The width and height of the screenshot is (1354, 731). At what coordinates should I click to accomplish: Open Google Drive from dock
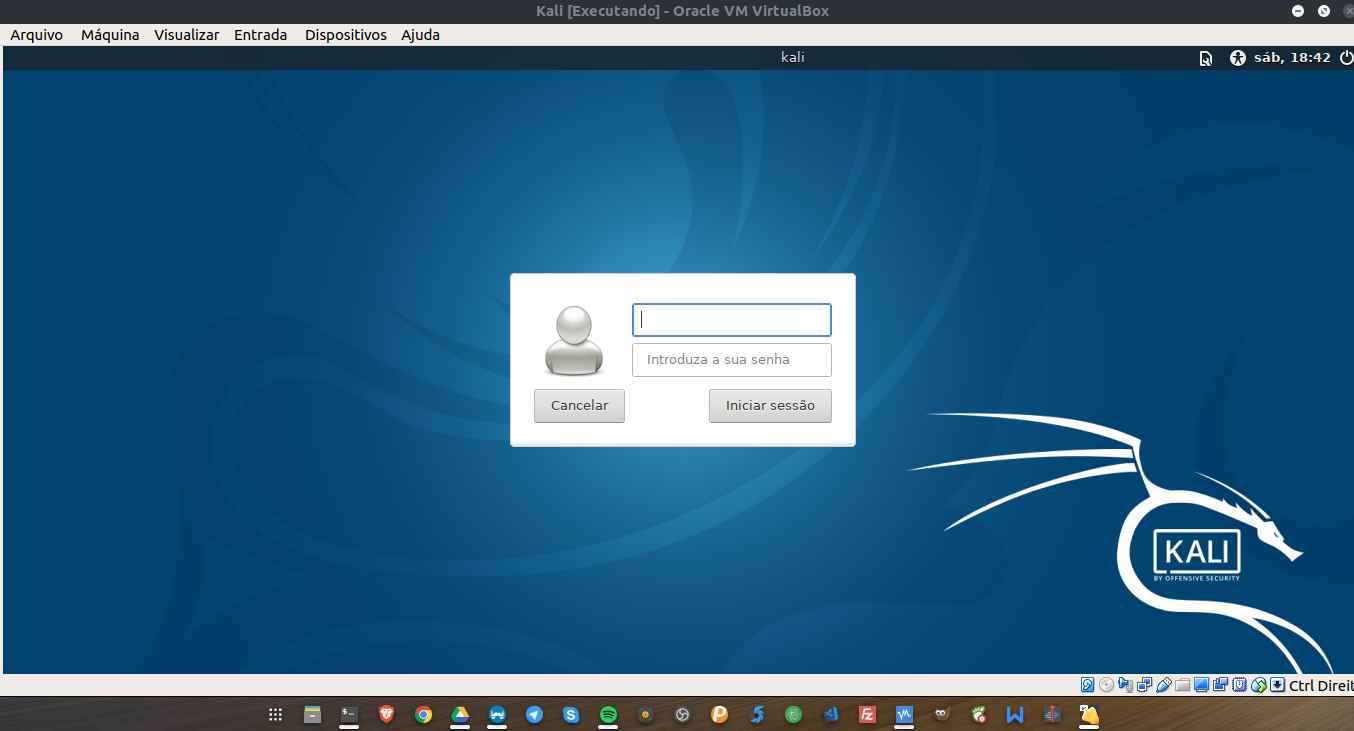coord(460,715)
